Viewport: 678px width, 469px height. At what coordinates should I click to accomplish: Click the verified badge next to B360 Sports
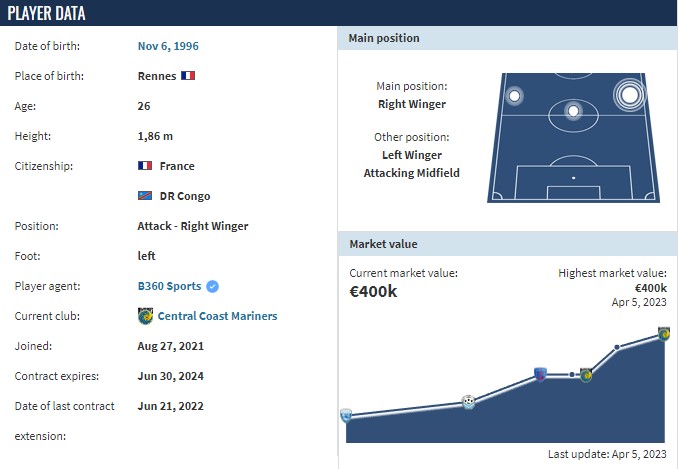tap(212, 286)
